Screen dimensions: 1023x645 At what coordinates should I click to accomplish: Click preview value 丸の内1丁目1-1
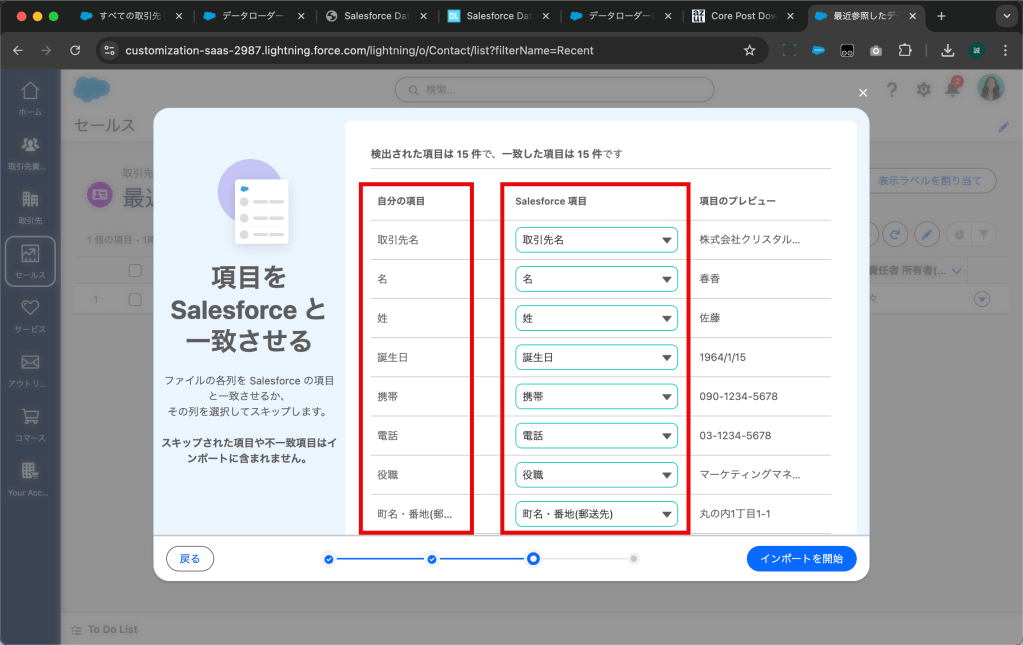coord(735,514)
